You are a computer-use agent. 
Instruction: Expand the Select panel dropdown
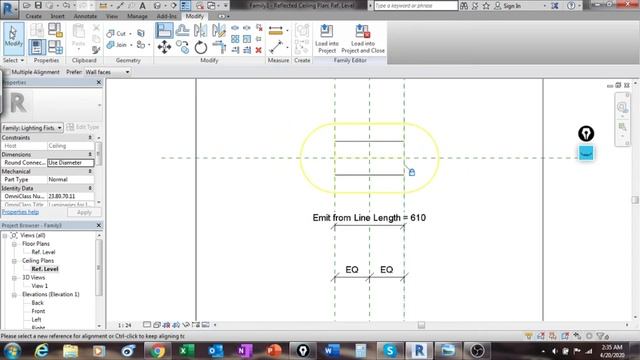(13, 60)
